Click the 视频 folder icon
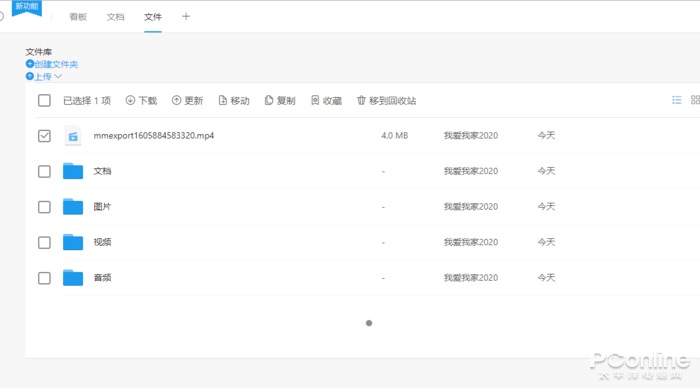This screenshot has height=388, width=700. point(73,242)
